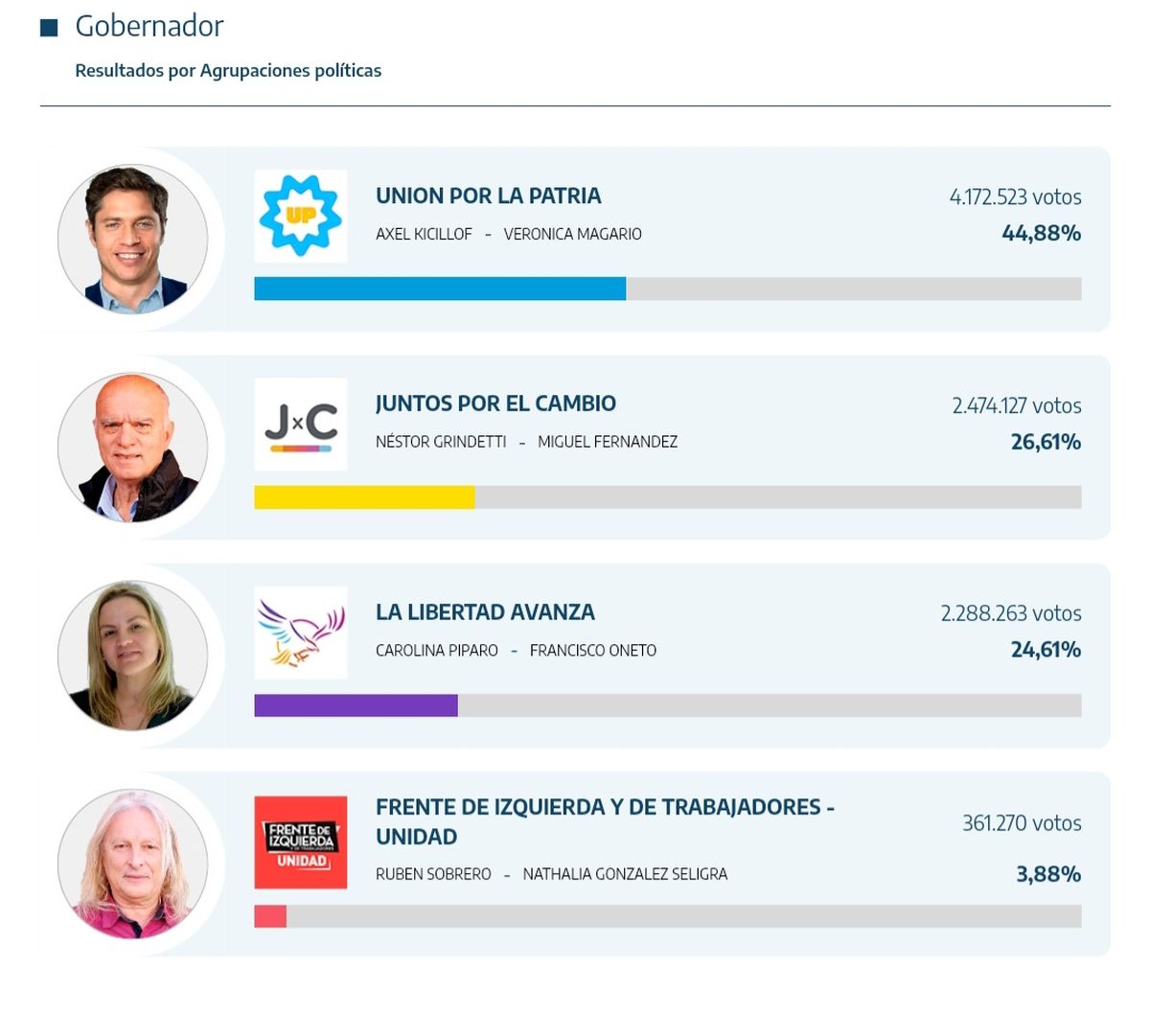This screenshot has height=1036, width=1150.
Task: Click the Gobernador section heading
Action: click(149, 26)
